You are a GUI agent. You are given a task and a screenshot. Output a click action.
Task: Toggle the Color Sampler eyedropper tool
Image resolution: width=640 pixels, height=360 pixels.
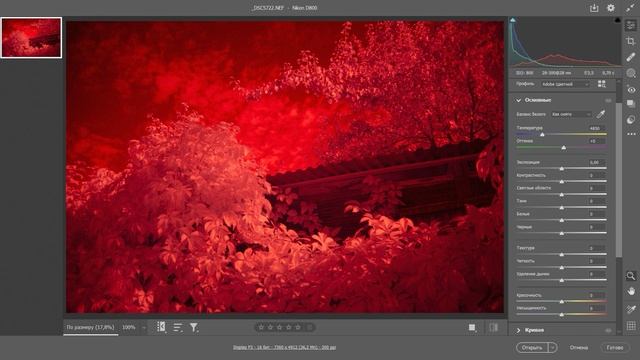(x=631, y=309)
